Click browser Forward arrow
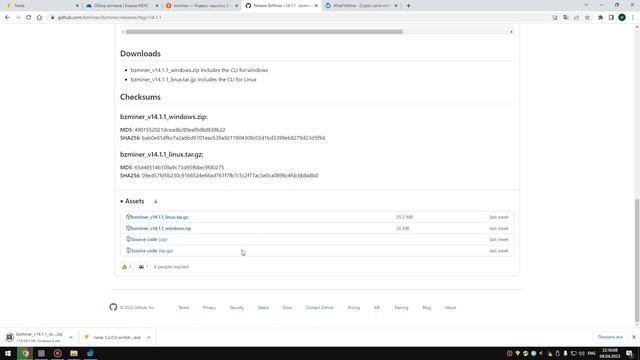 pos(18,18)
